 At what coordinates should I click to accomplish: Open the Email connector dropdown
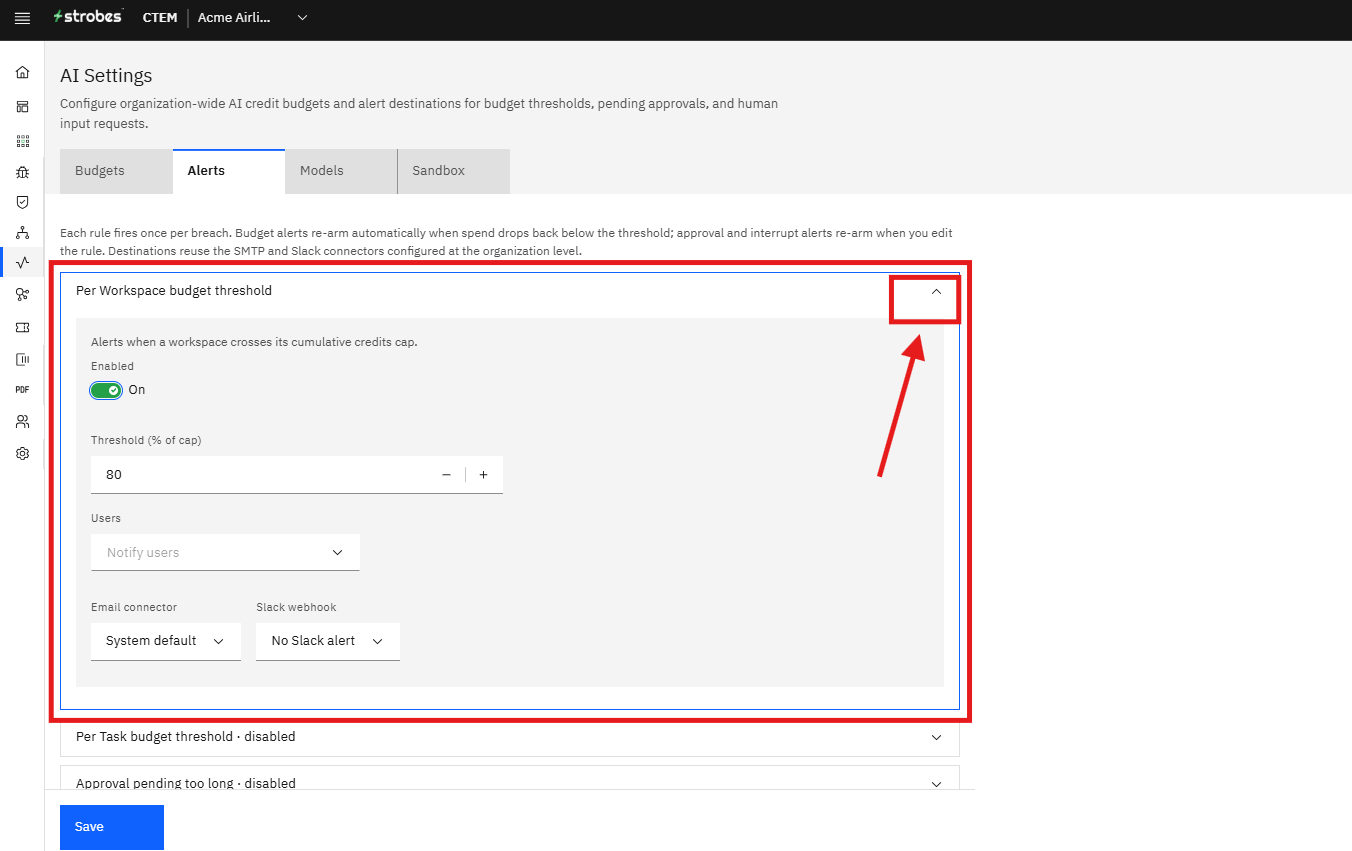point(166,641)
